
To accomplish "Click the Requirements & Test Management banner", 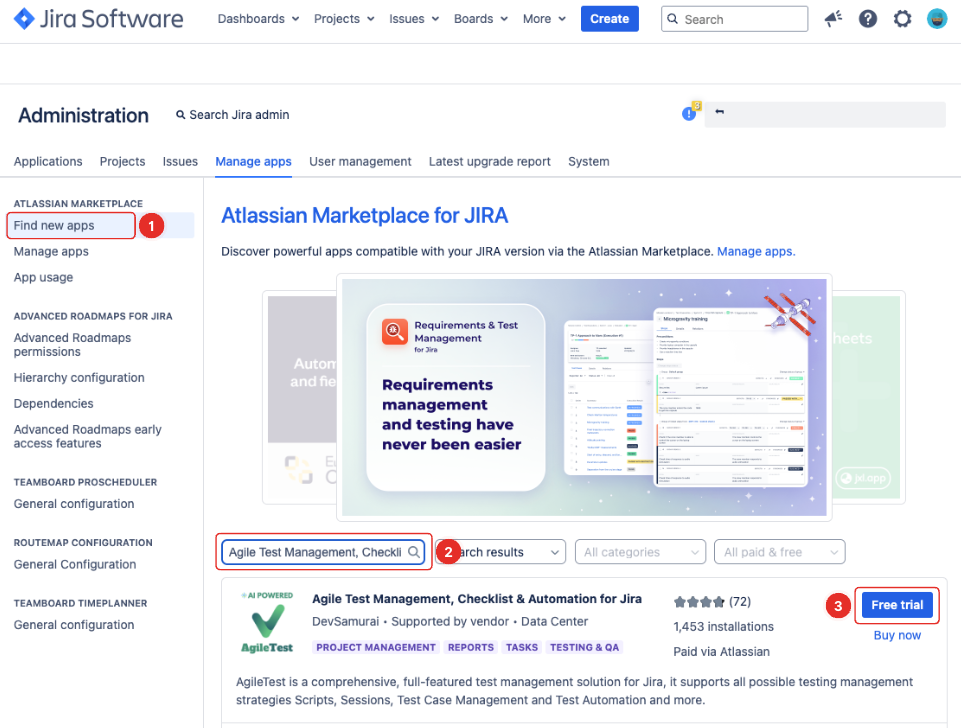I will click(584, 398).
